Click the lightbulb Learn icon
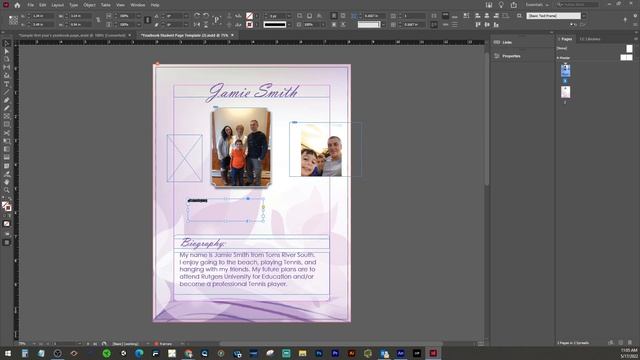 (x=501, y=5)
